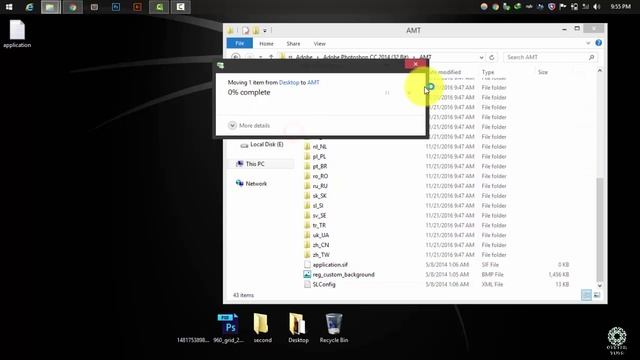This screenshot has height=360, width=640.
Task: Close the move progress dialog
Action: click(x=416, y=64)
